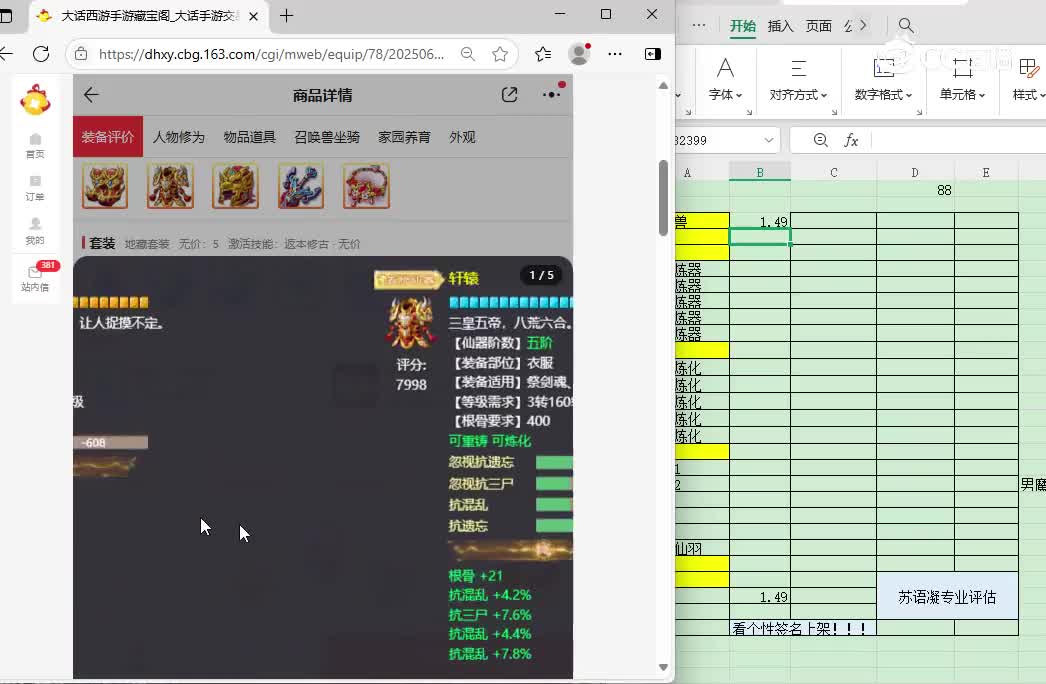Open number format group dialog launcher

[x=919, y=113]
